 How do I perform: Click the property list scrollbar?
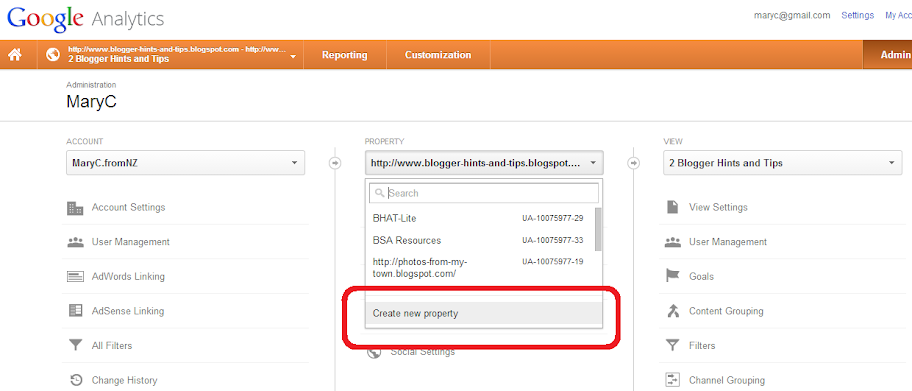pos(599,229)
